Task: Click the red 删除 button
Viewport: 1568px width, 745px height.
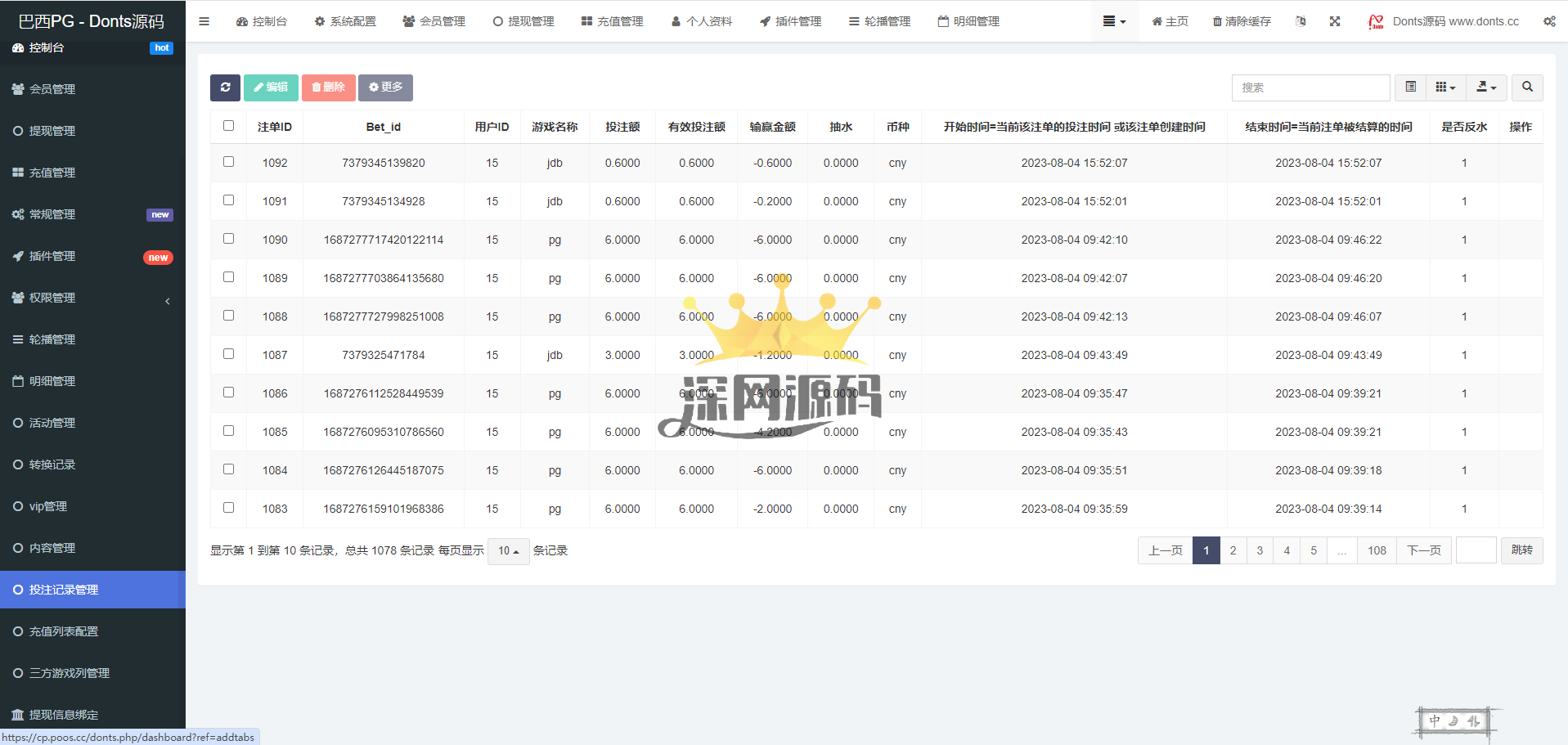Action: pos(328,88)
